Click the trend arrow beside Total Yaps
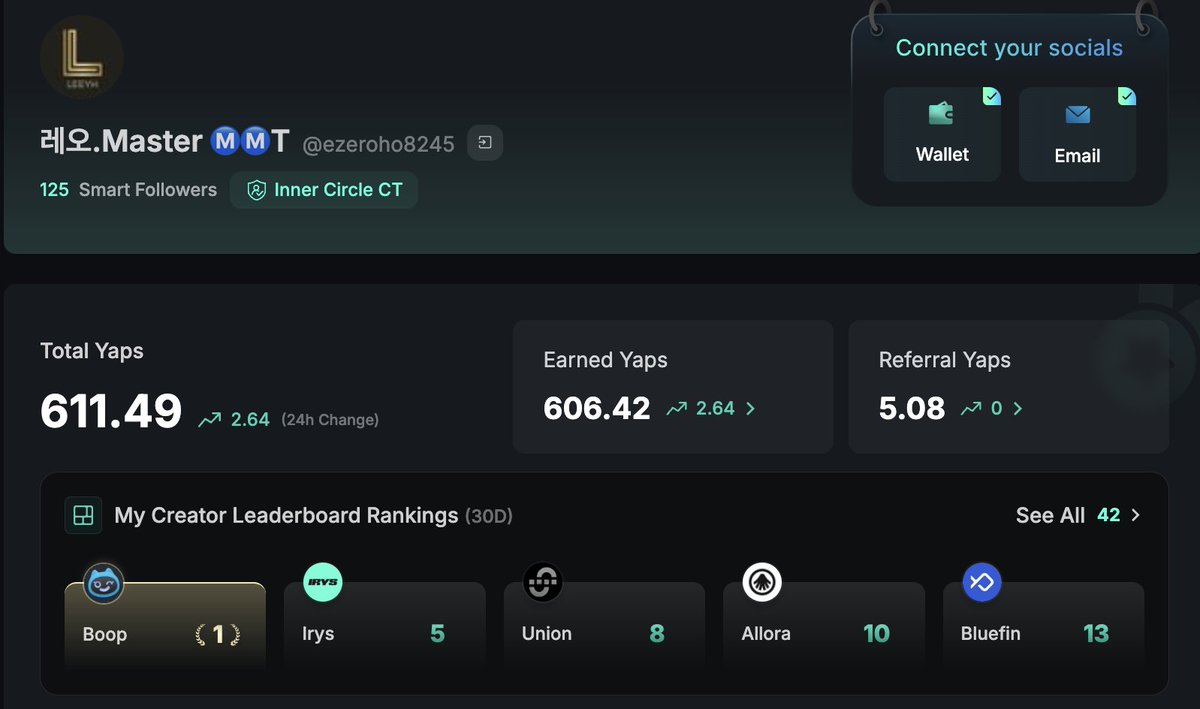This screenshot has height=709, width=1200. click(x=209, y=420)
